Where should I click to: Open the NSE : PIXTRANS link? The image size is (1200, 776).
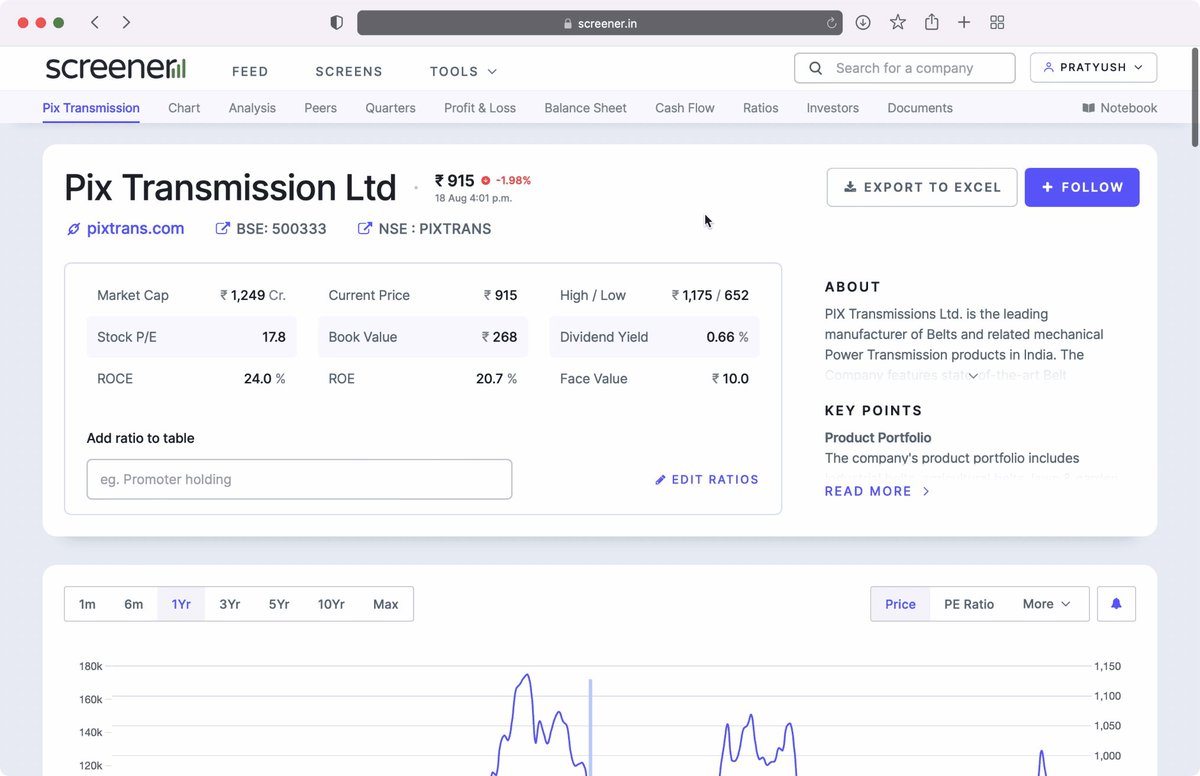pos(424,228)
